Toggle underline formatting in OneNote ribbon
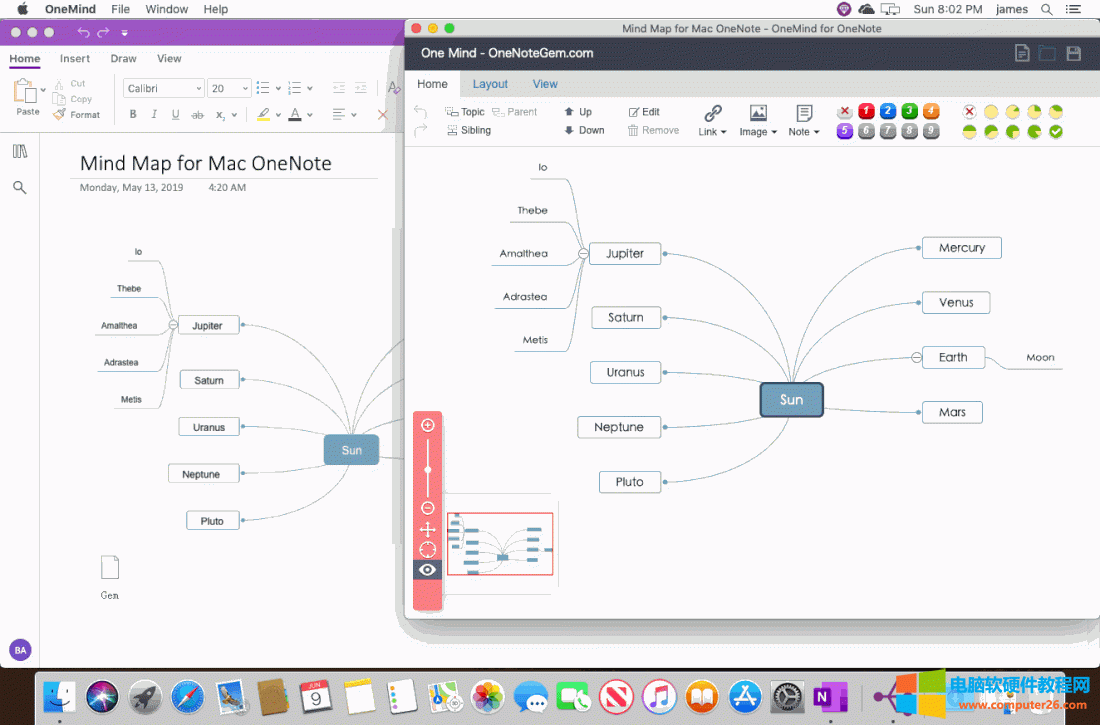The height and width of the screenshot is (725, 1100). [x=175, y=115]
